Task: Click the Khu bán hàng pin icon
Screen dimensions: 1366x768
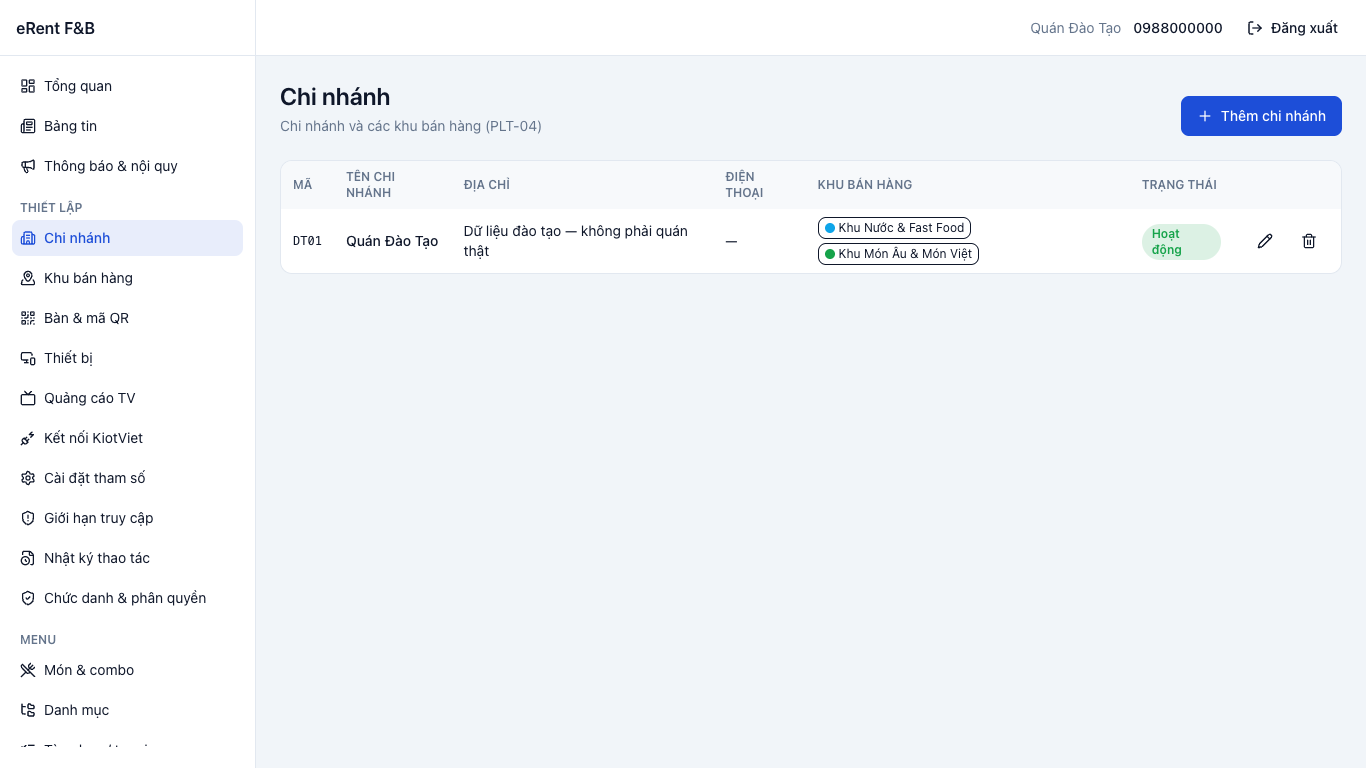Action: pyautogui.click(x=28, y=278)
